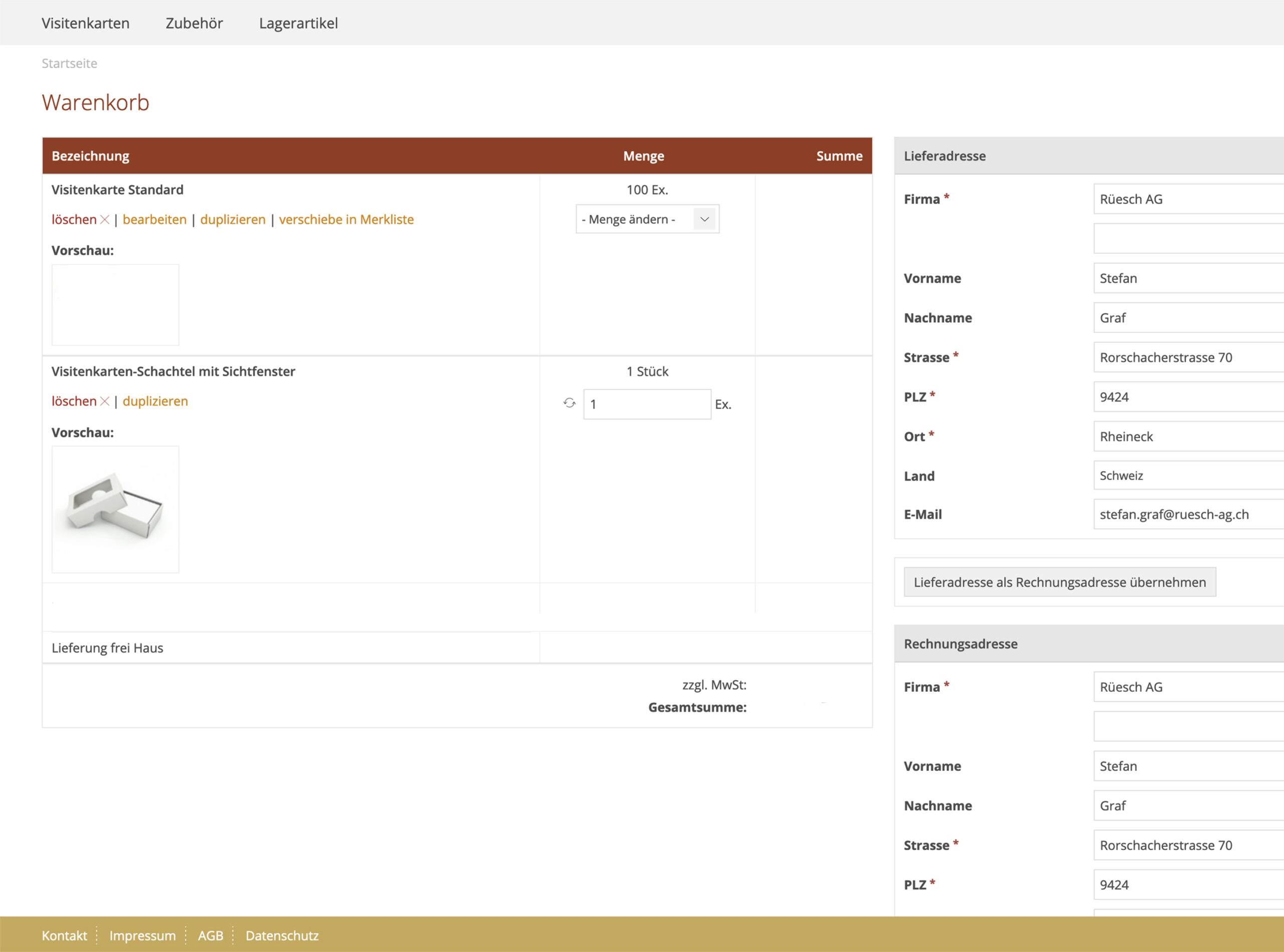Open the Impressum footer link

pos(142,935)
